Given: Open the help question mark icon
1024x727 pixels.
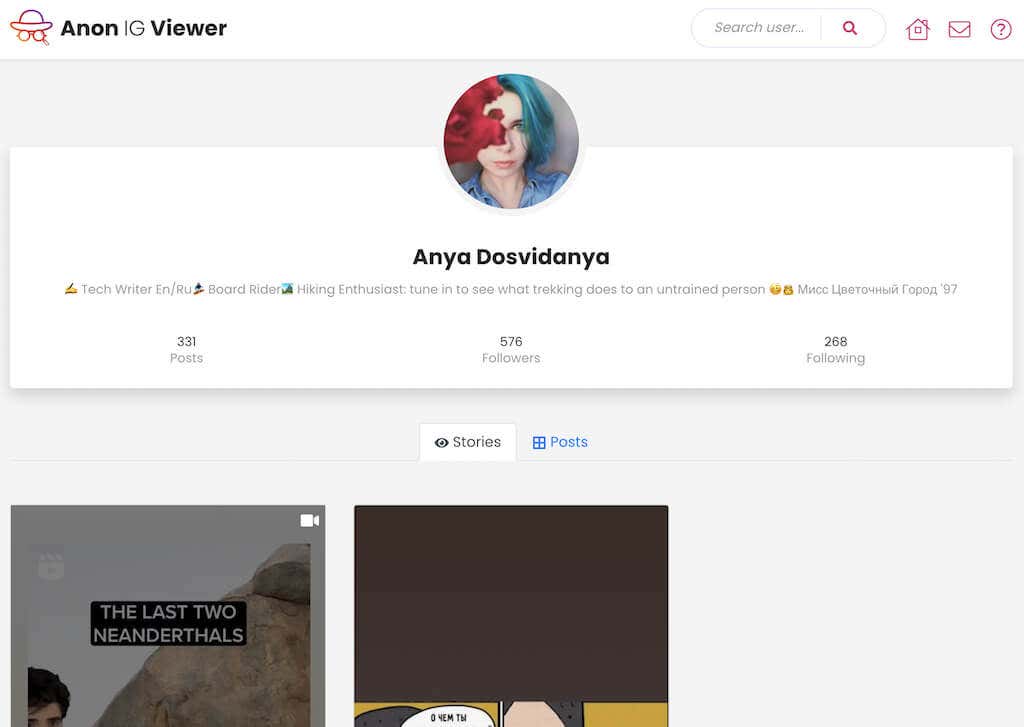Looking at the screenshot, I should (x=1000, y=29).
